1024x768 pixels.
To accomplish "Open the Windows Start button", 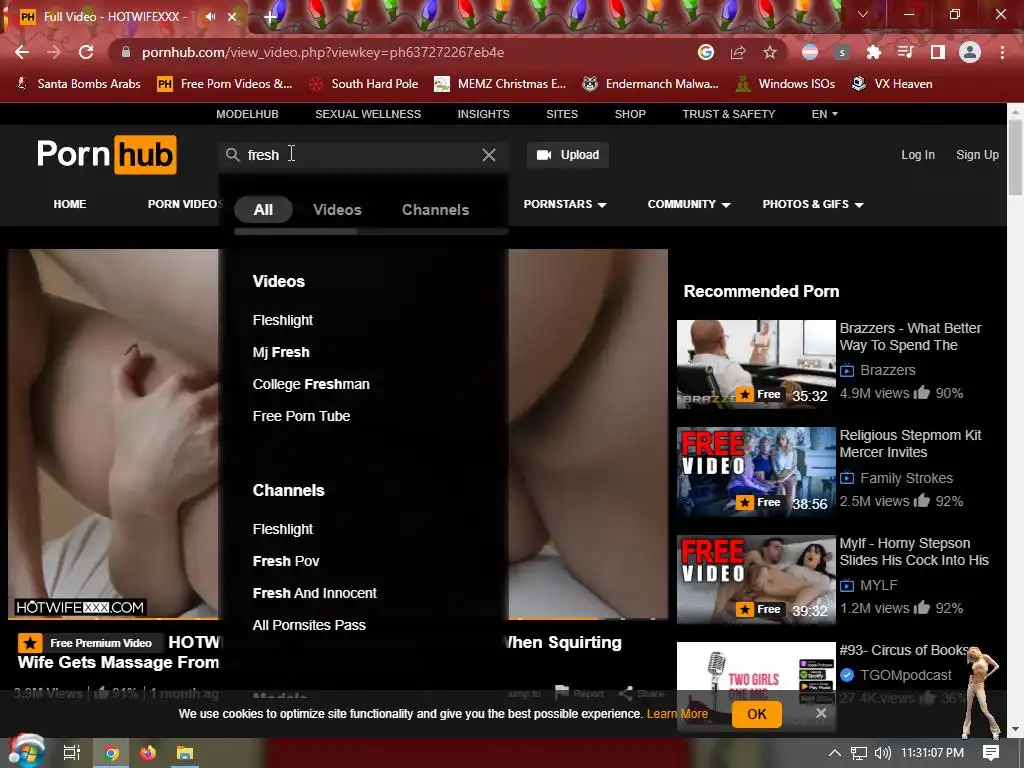I will [26, 752].
